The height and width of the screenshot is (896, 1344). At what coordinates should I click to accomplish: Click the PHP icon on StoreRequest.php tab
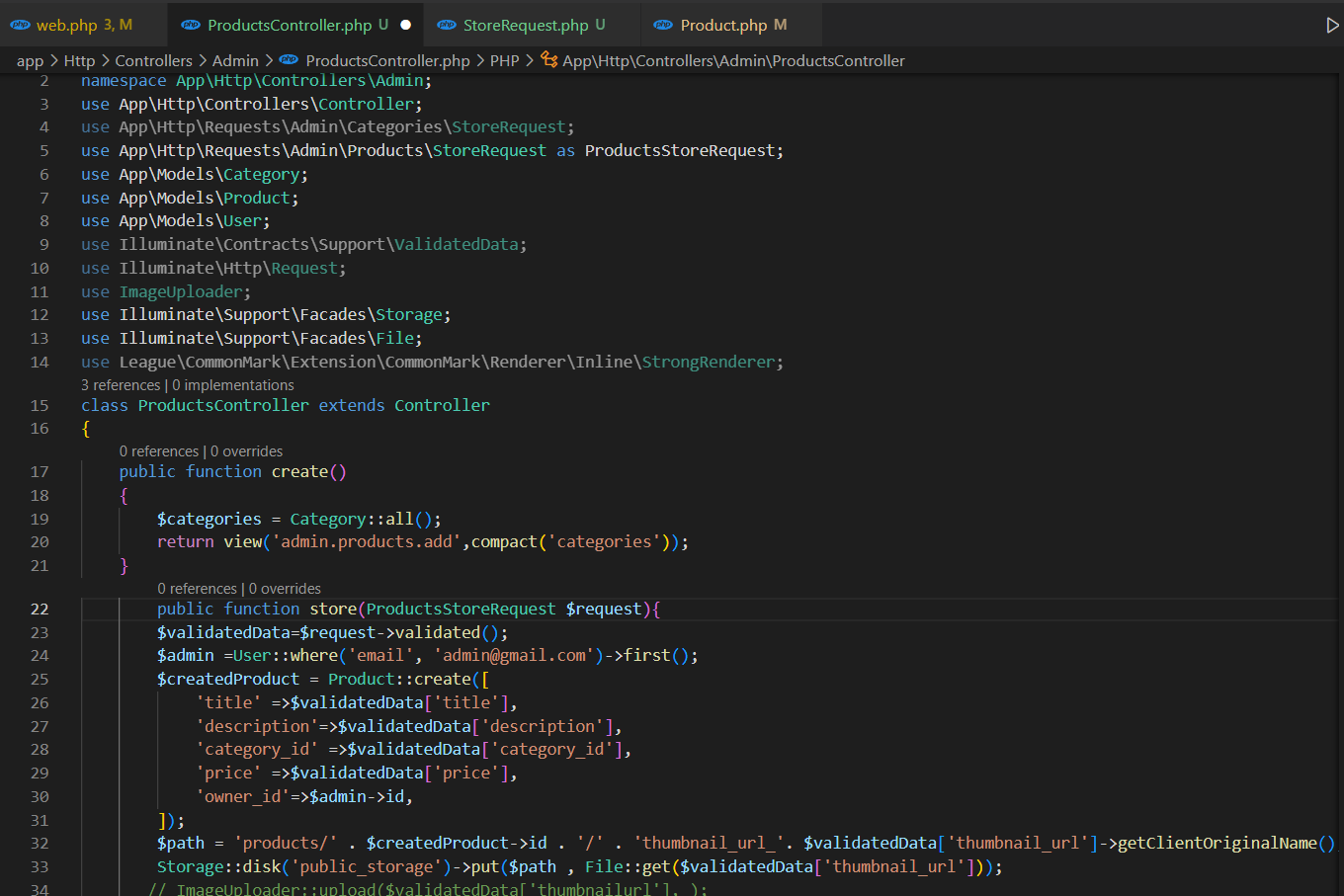447,25
